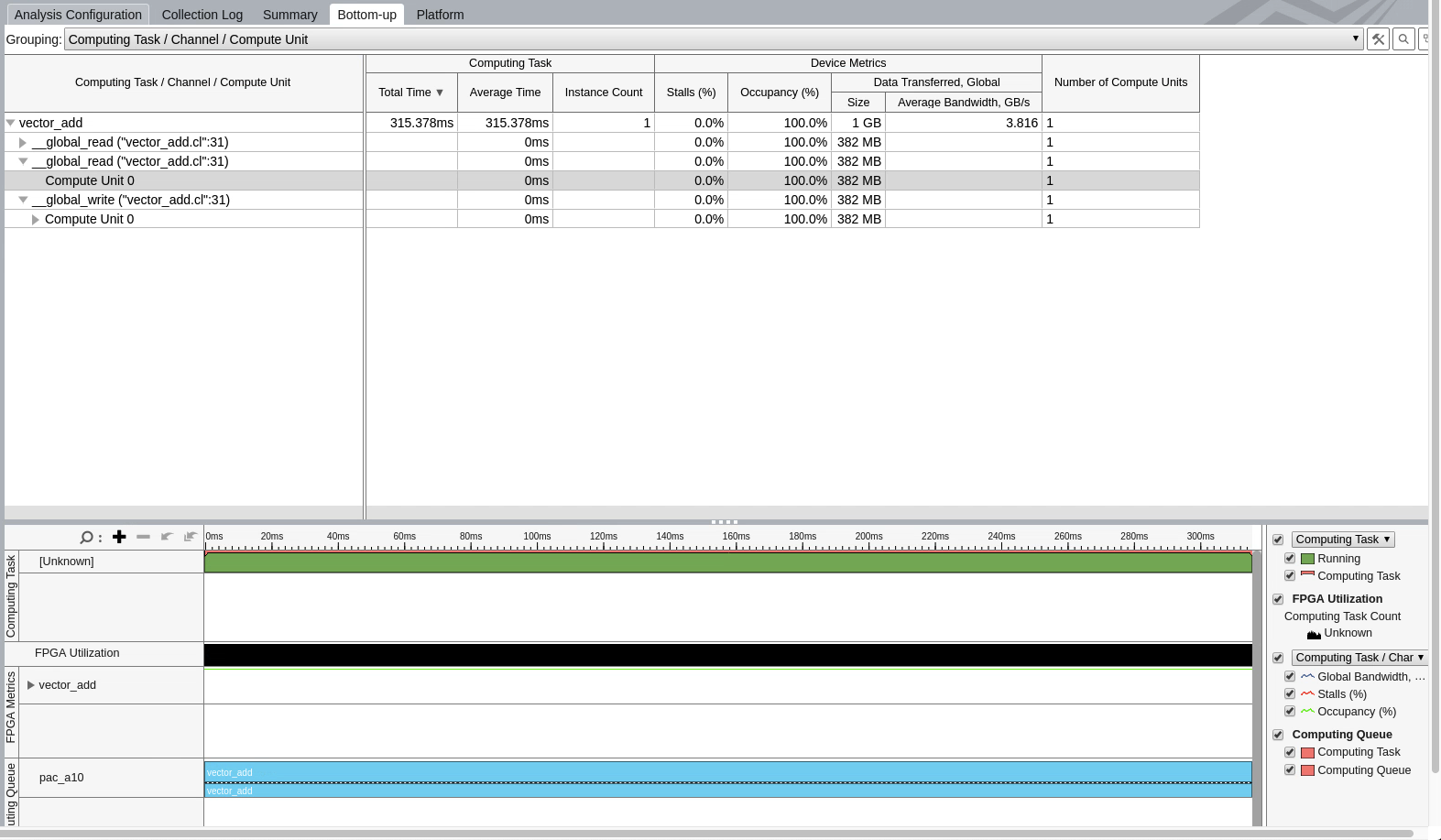This screenshot has height=840, width=1441.
Task: Collapse the expanded __global_read row
Action: click(23, 161)
